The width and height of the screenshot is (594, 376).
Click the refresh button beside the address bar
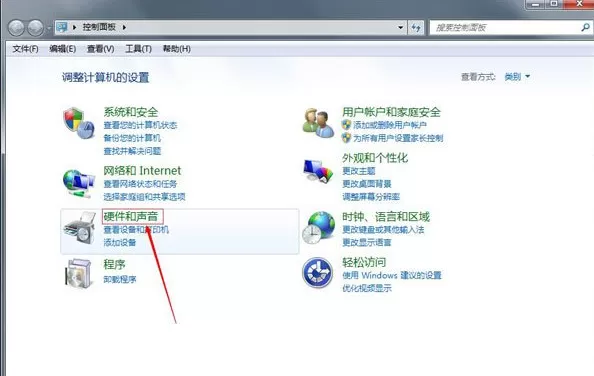tap(416, 27)
